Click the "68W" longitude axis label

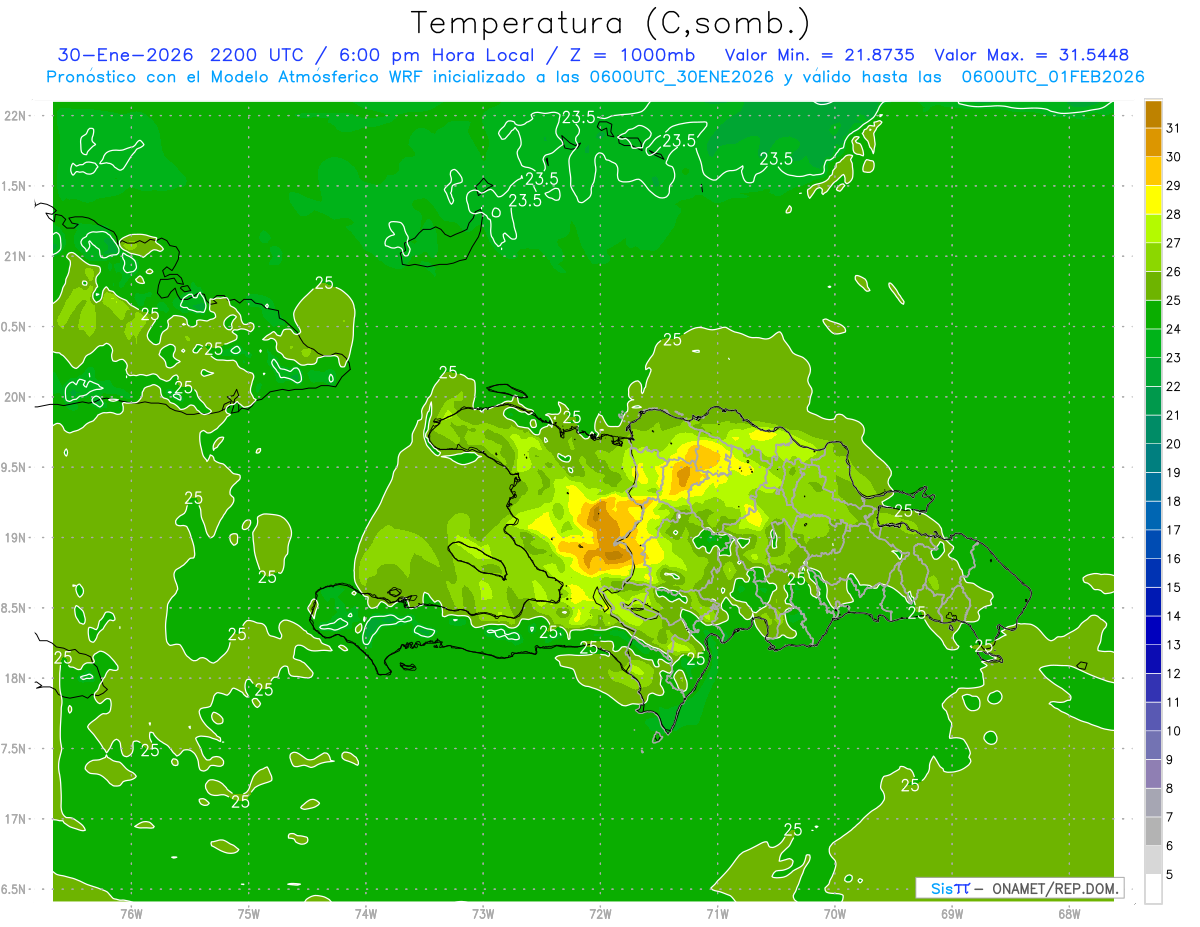[x=1069, y=913]
